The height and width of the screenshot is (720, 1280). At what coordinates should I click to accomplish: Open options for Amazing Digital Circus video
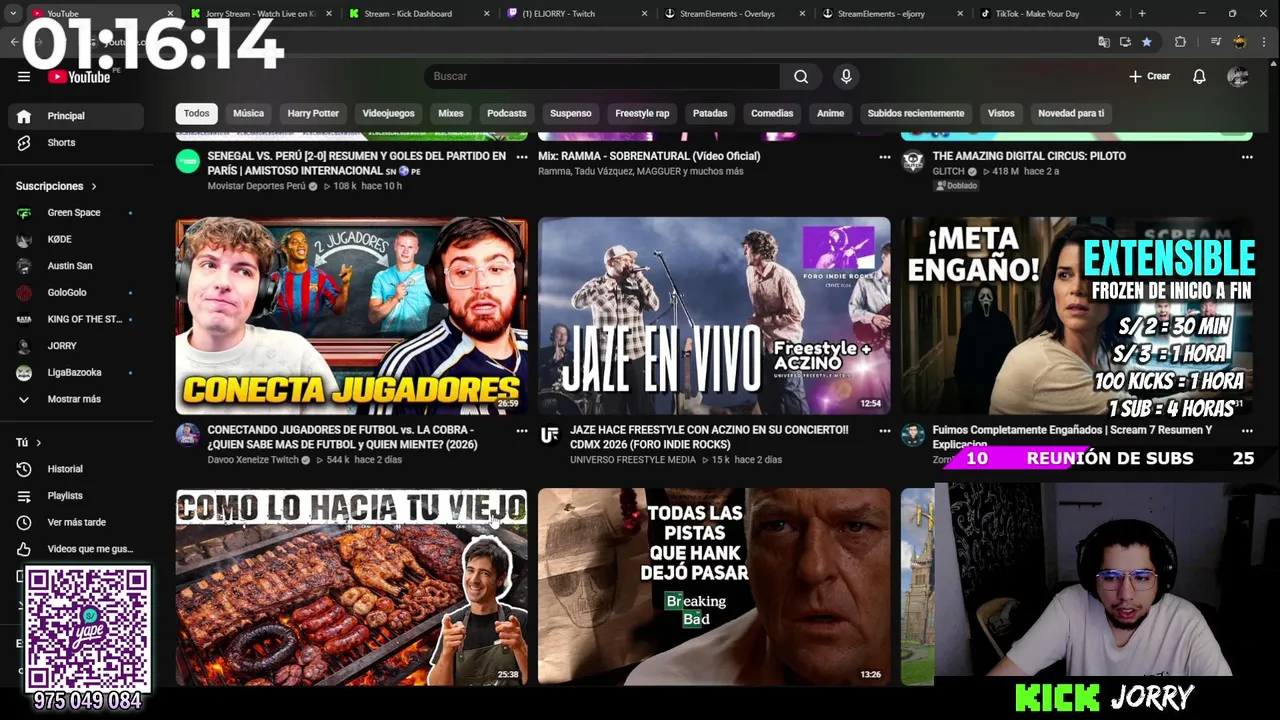pos(1247,157)
